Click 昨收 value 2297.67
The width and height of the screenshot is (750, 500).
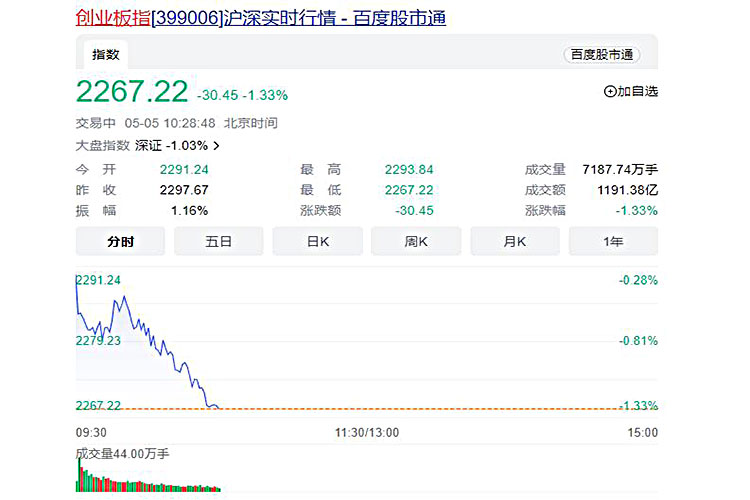(184, 190)
